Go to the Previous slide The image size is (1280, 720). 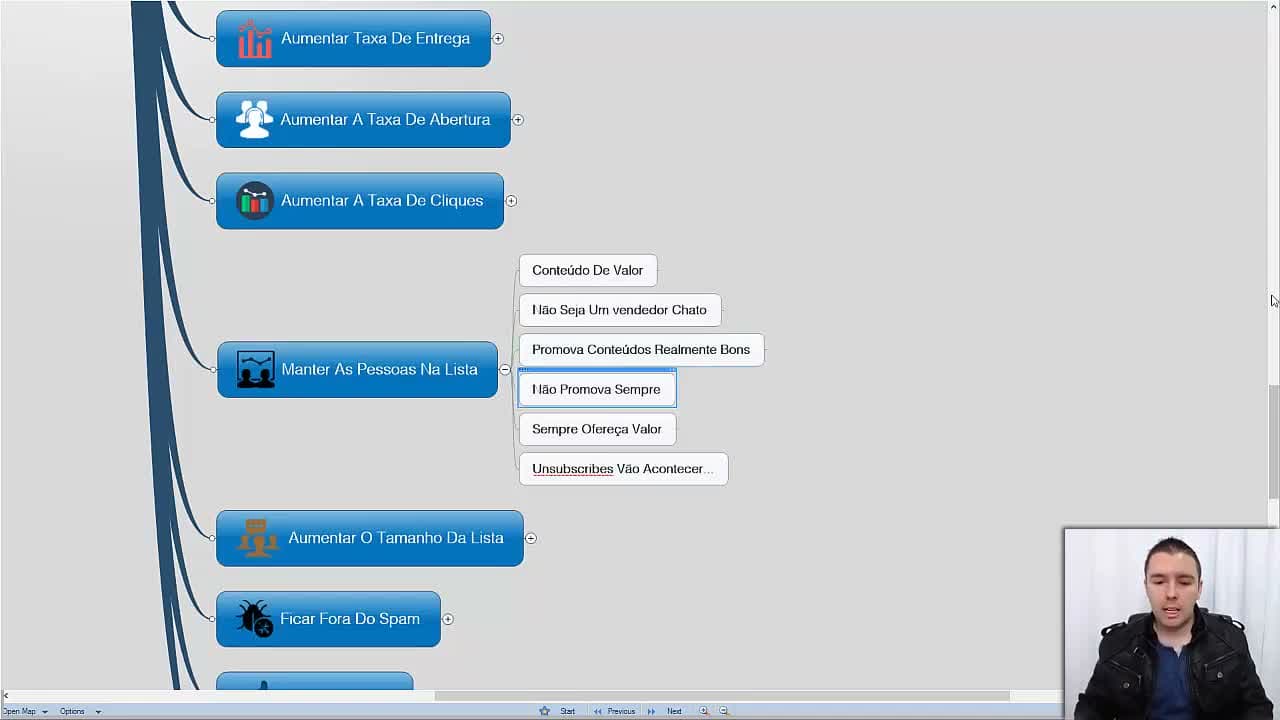(x=621, y=711)
